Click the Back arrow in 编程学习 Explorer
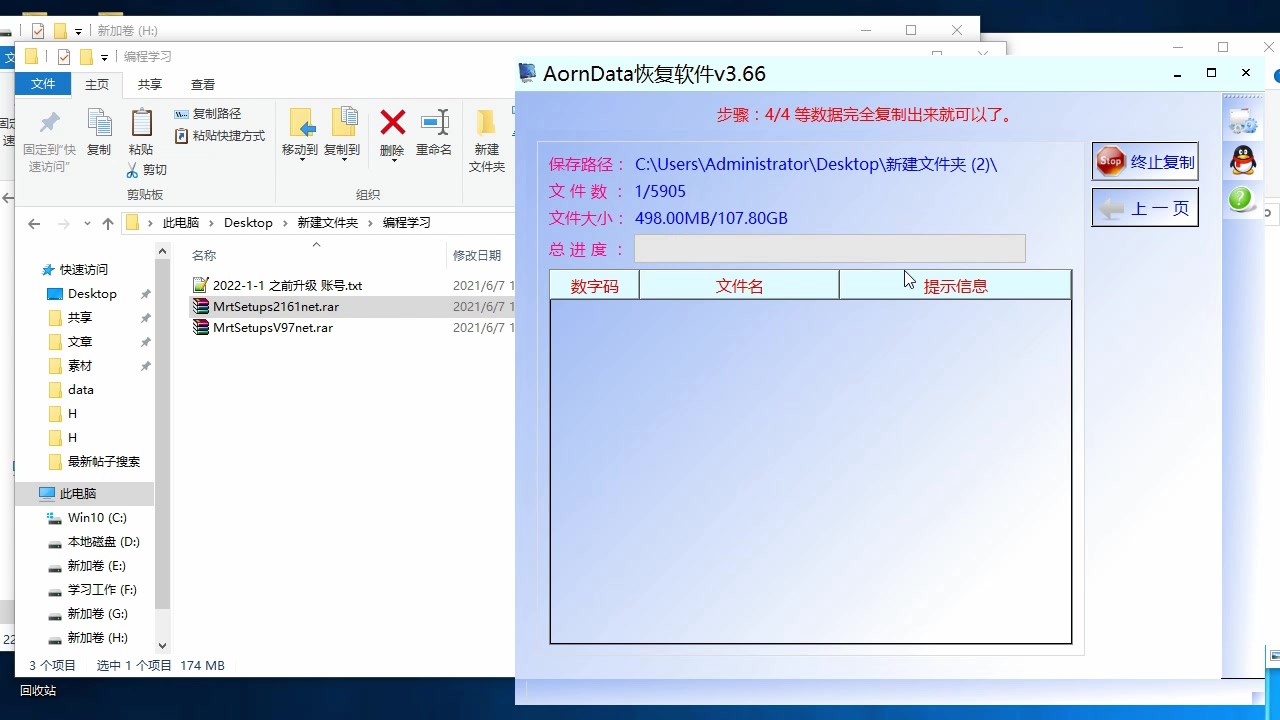The width and height of the screenshot is (1280, 720). pos(34,223)
